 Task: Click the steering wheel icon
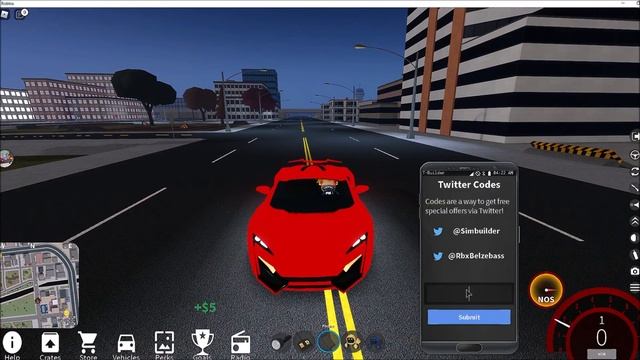coord(635,155)
